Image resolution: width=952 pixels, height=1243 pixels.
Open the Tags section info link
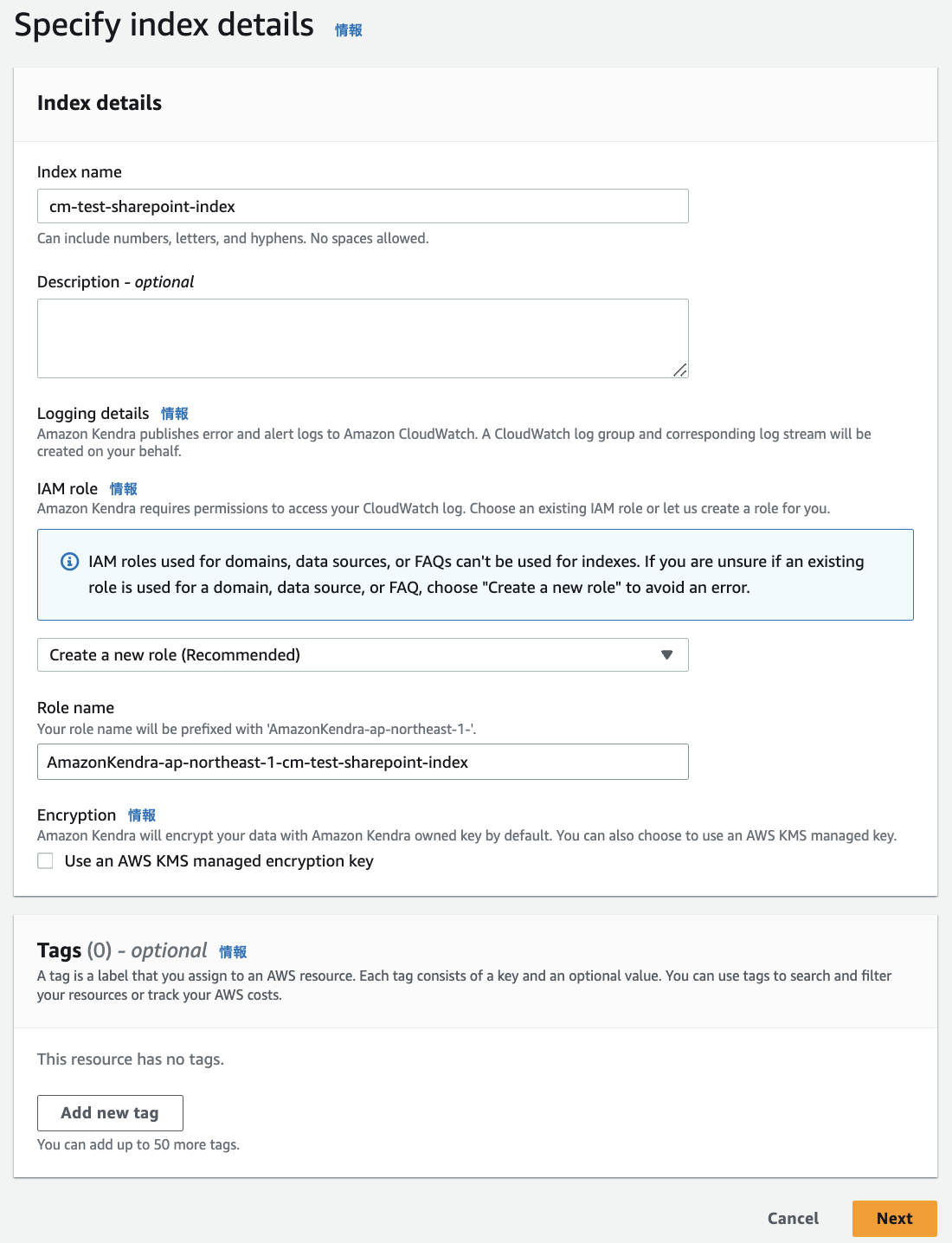(232, 950)
